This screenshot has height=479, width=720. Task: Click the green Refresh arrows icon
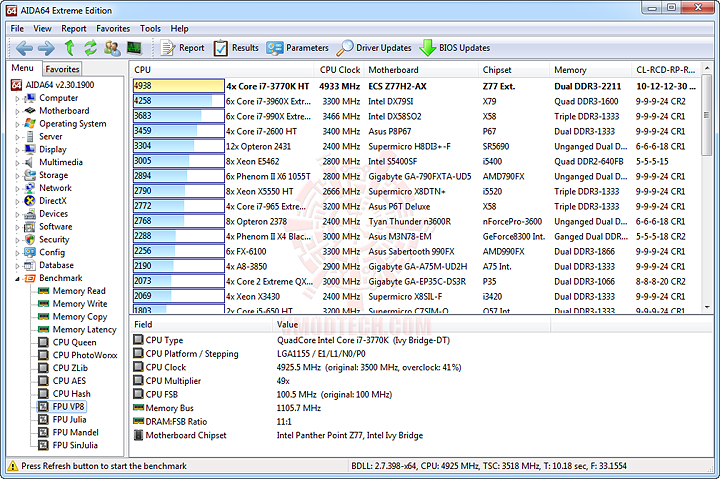[x=90, y=48]
